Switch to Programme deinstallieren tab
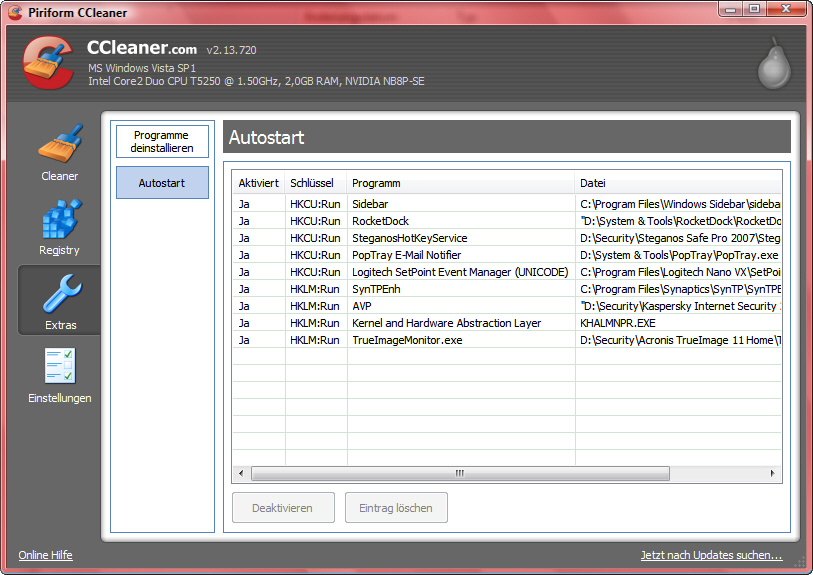This screenshot has height=575, width=813. [x=162, y=141]
